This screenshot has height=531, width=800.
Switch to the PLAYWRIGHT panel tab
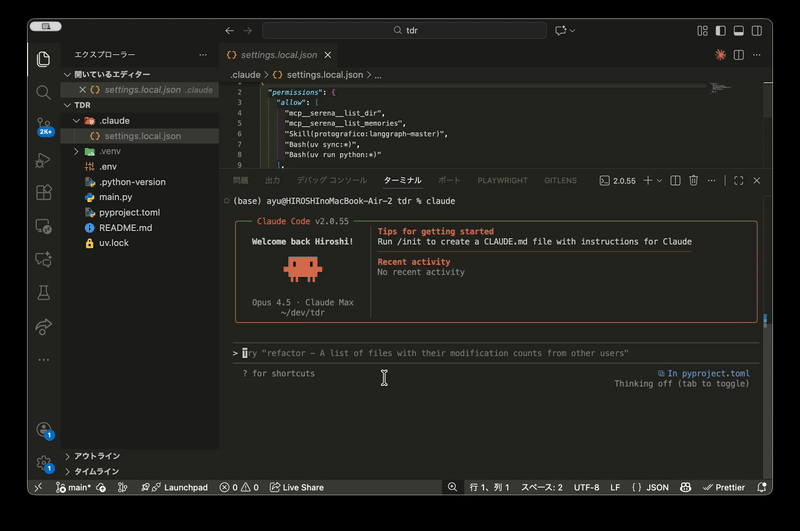(502, 181)
